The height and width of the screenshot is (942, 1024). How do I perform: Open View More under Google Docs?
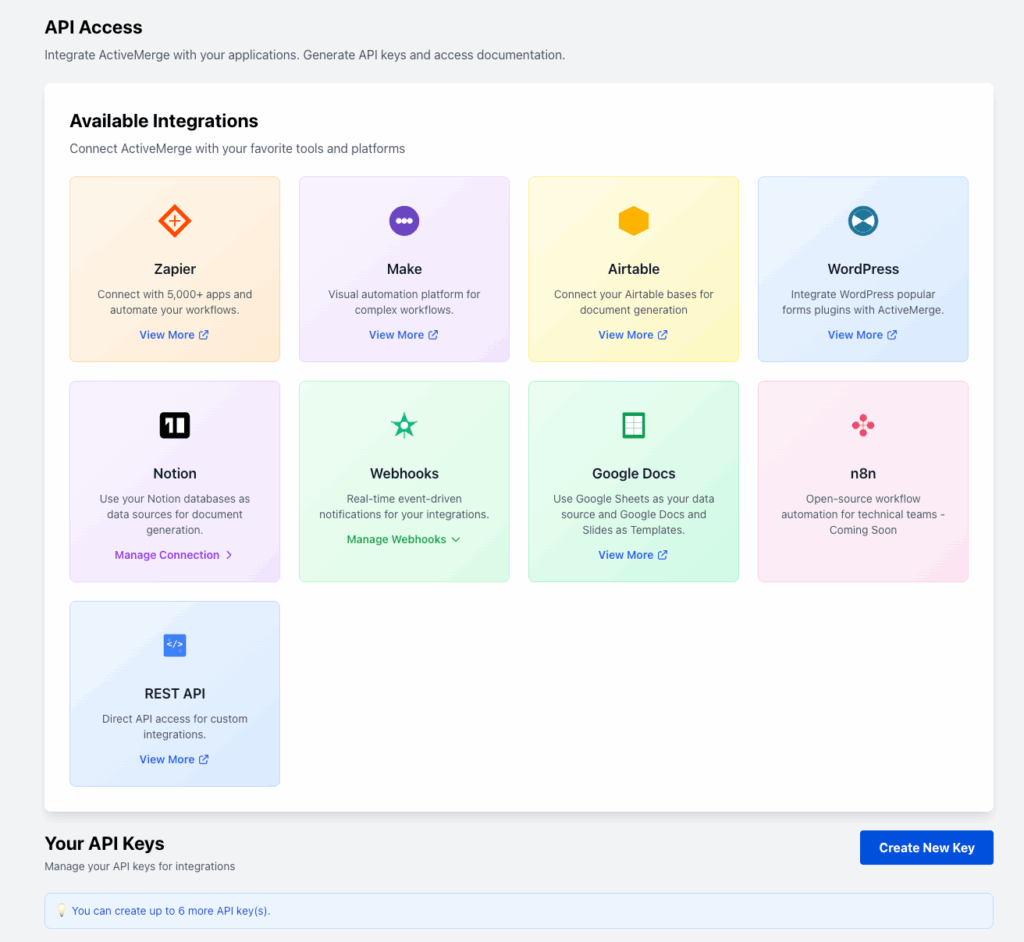[633, 555]
